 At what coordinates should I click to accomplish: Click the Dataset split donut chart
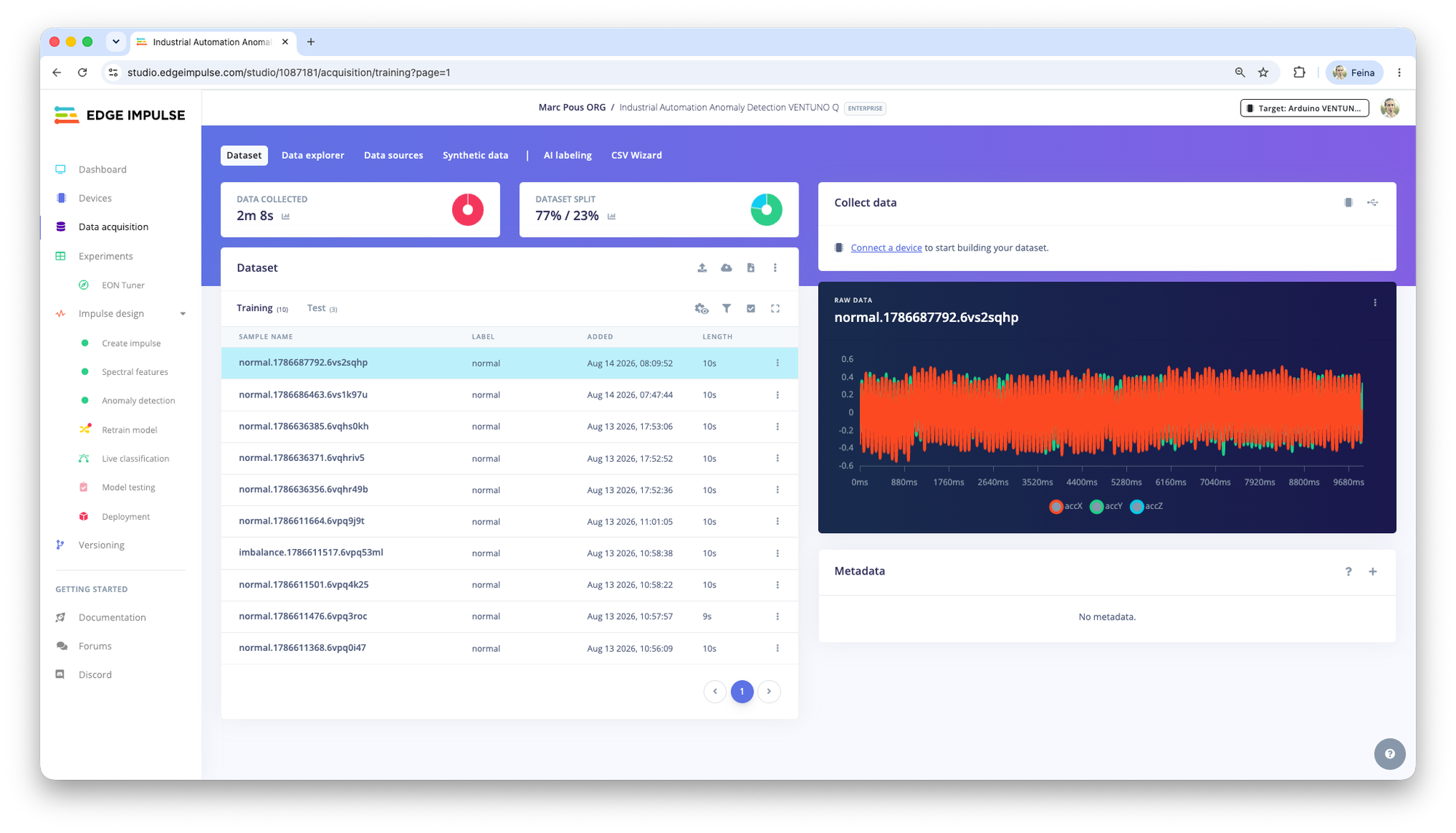[766, 210]
